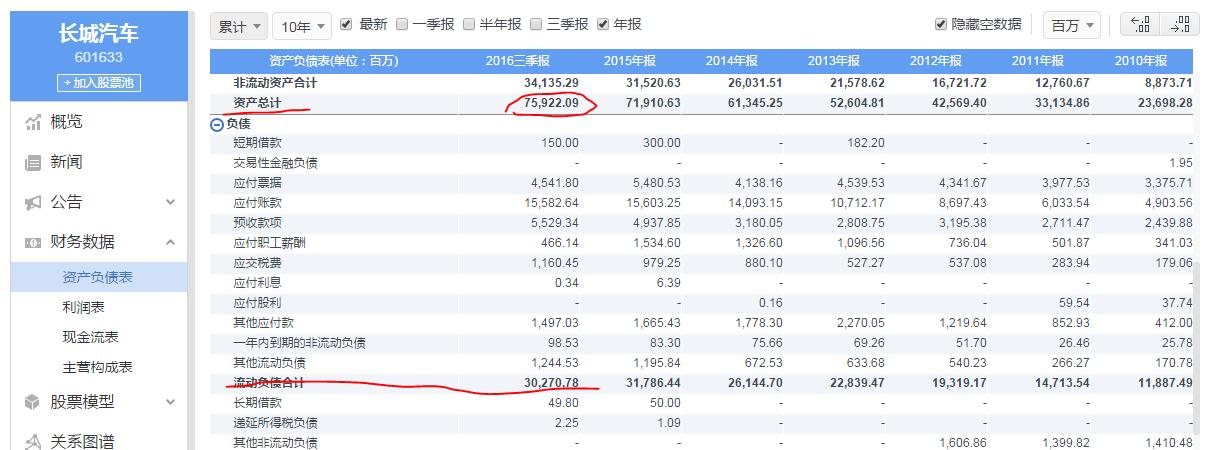
Task: Expand the 公告 chevron in sidebar
Action: tap(170, 202)
